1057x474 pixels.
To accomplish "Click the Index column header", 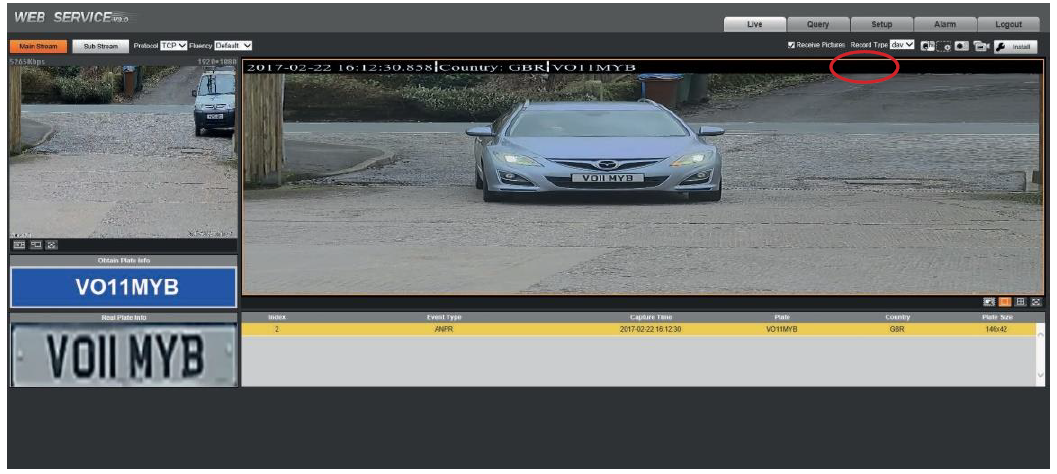I will tap(276, 317).
